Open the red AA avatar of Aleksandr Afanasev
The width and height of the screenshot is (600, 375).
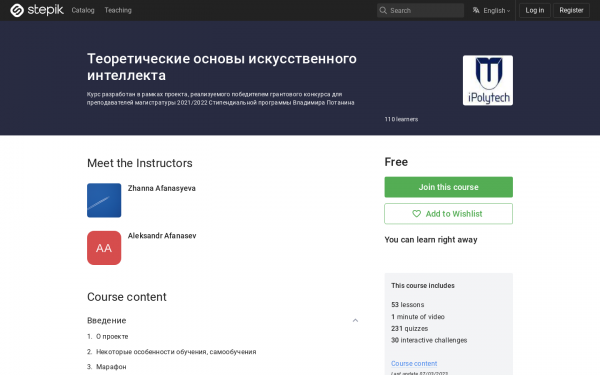click(x=104, y=248)
